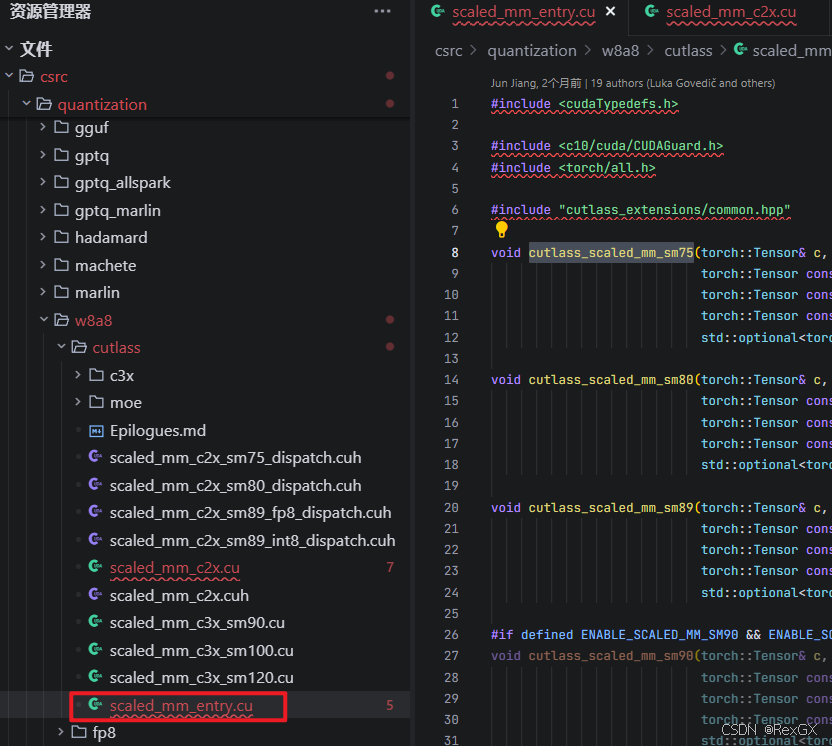Open the explorer panel more actions ellipsis
This screenshot has height=746, width=832.
tap(382, 11)
